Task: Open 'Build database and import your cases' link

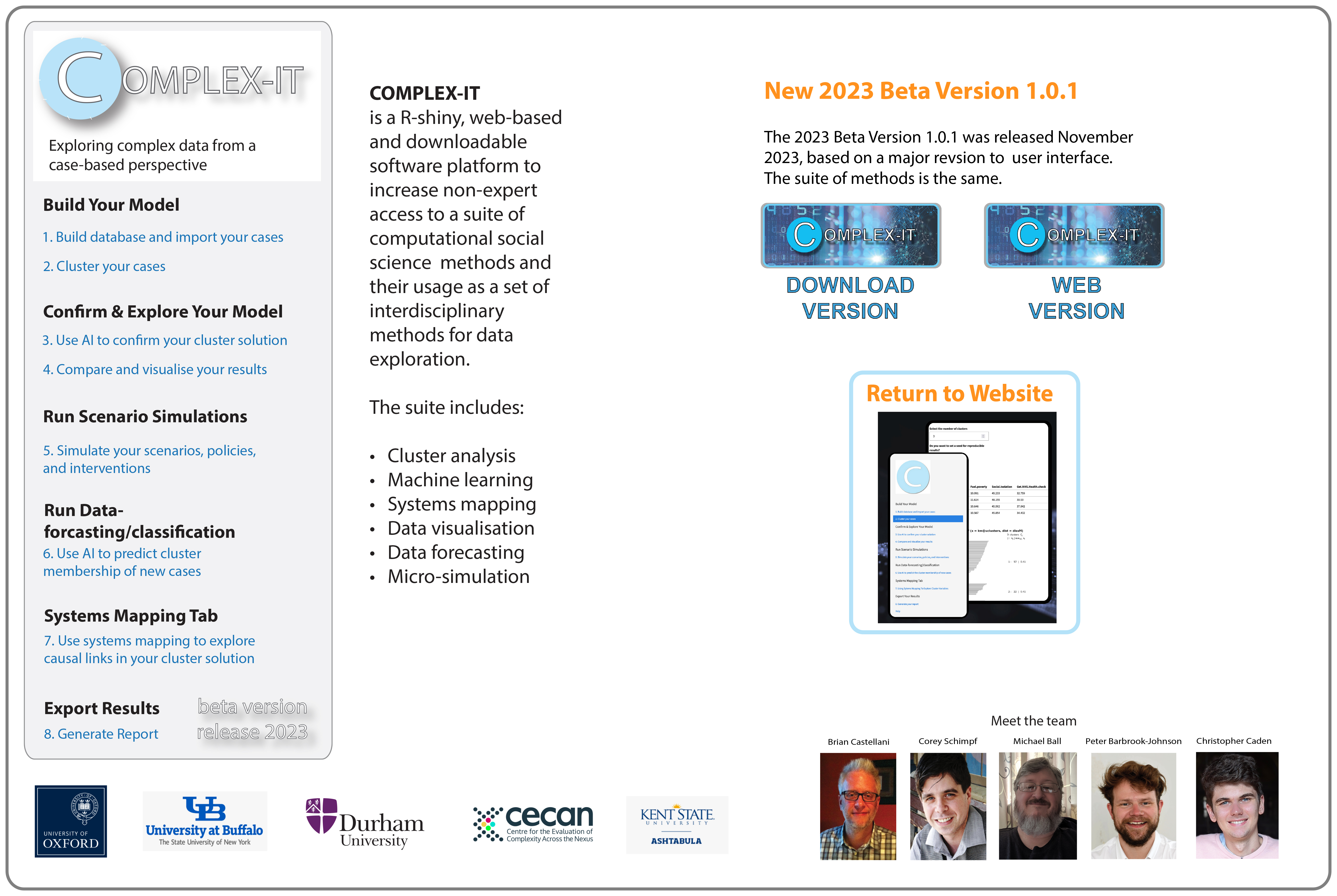Action: click(x=163, y=237)
